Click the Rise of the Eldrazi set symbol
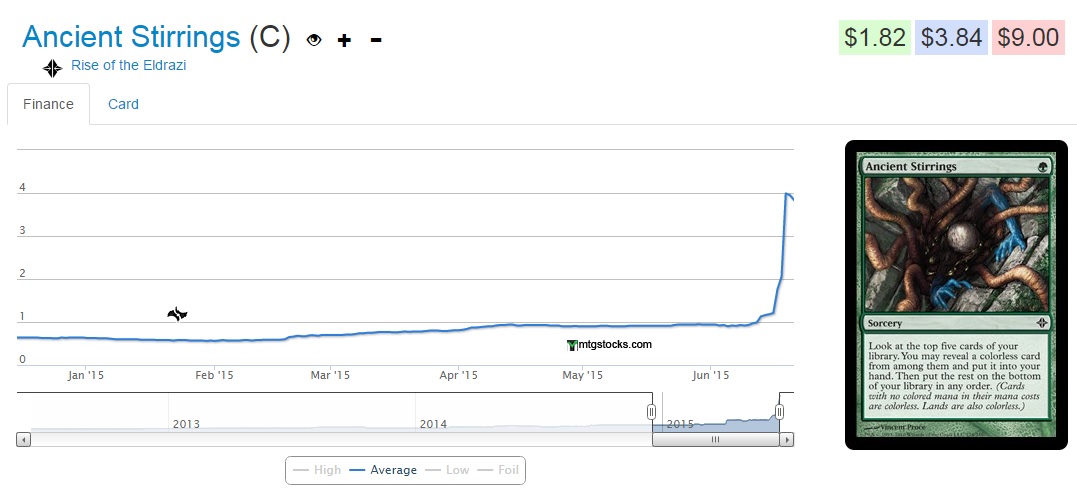Image resolution: width=1077 pixels, height=491 pixels. click(x=52, y=68)
